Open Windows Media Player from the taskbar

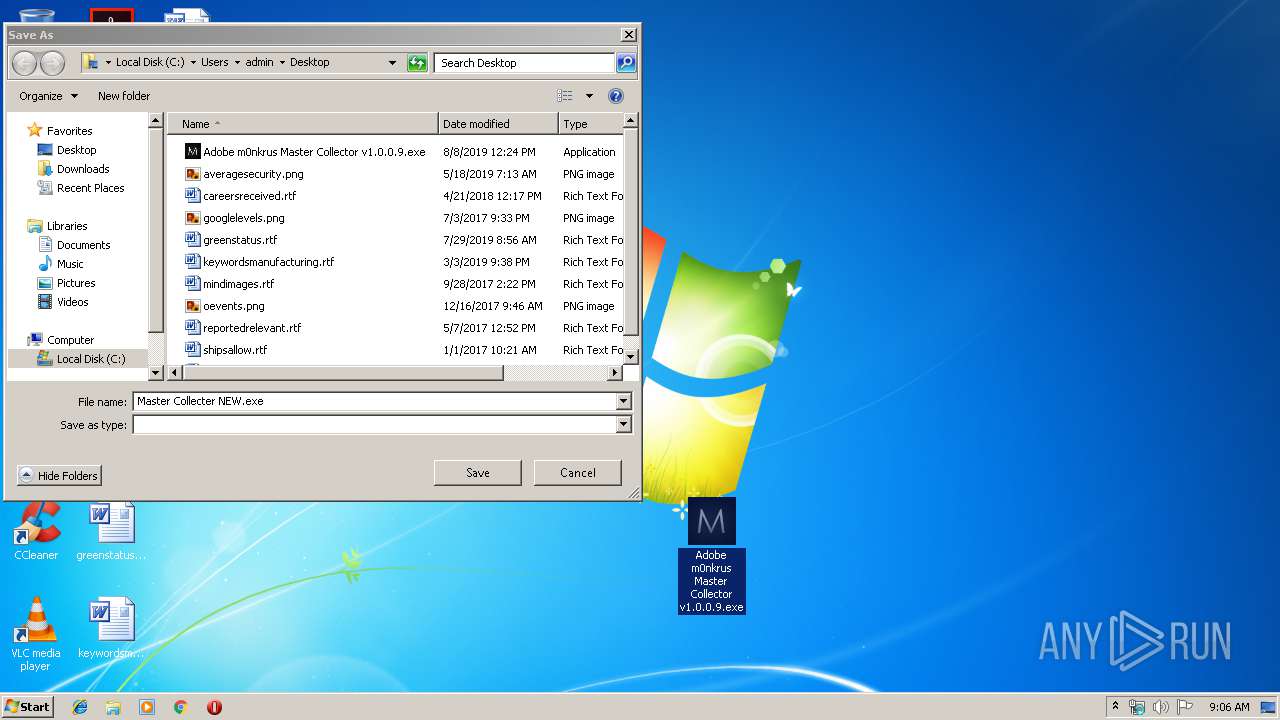[147, 707]
